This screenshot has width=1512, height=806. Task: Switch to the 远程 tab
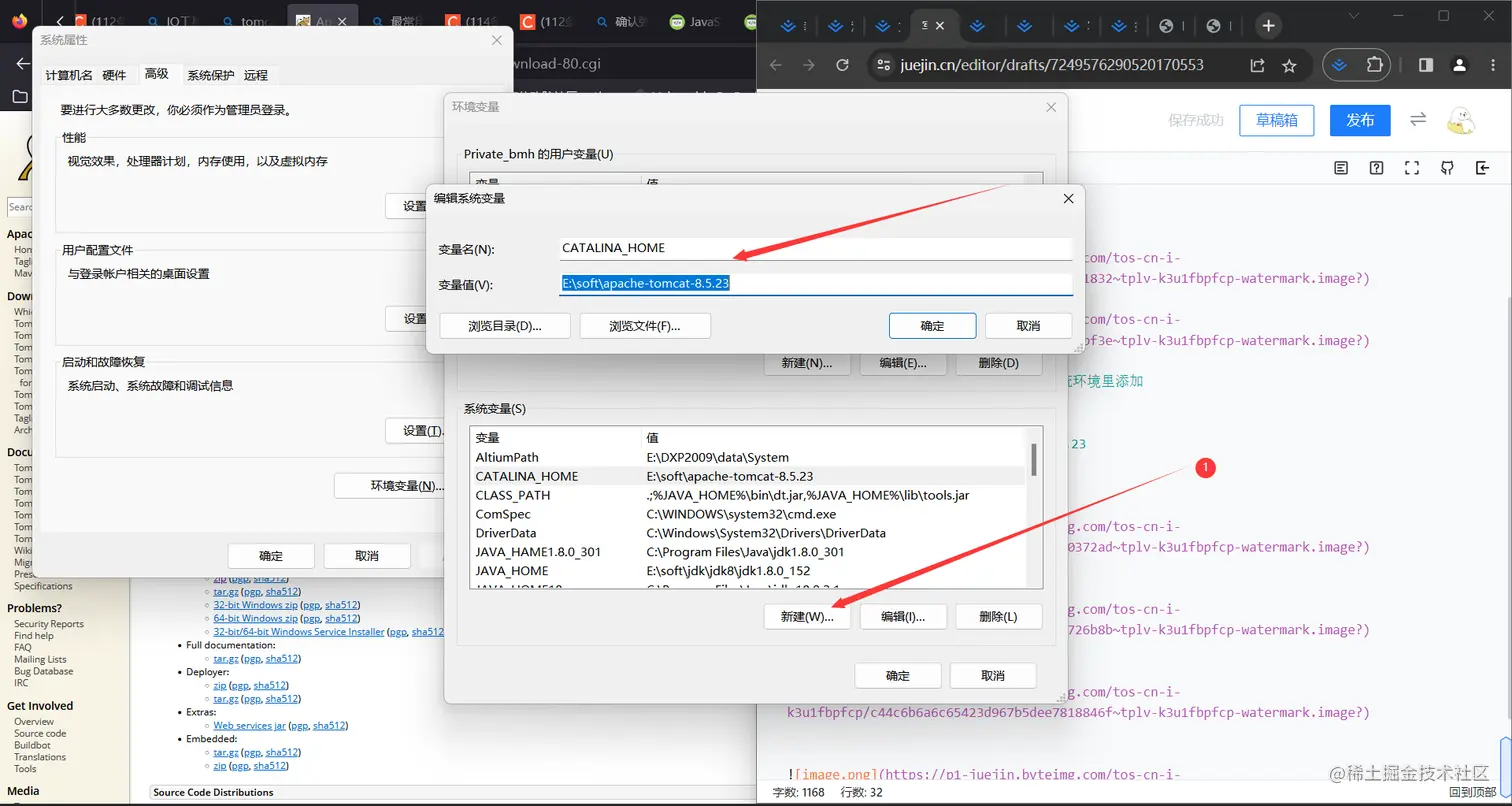click(x=256, y=75)
